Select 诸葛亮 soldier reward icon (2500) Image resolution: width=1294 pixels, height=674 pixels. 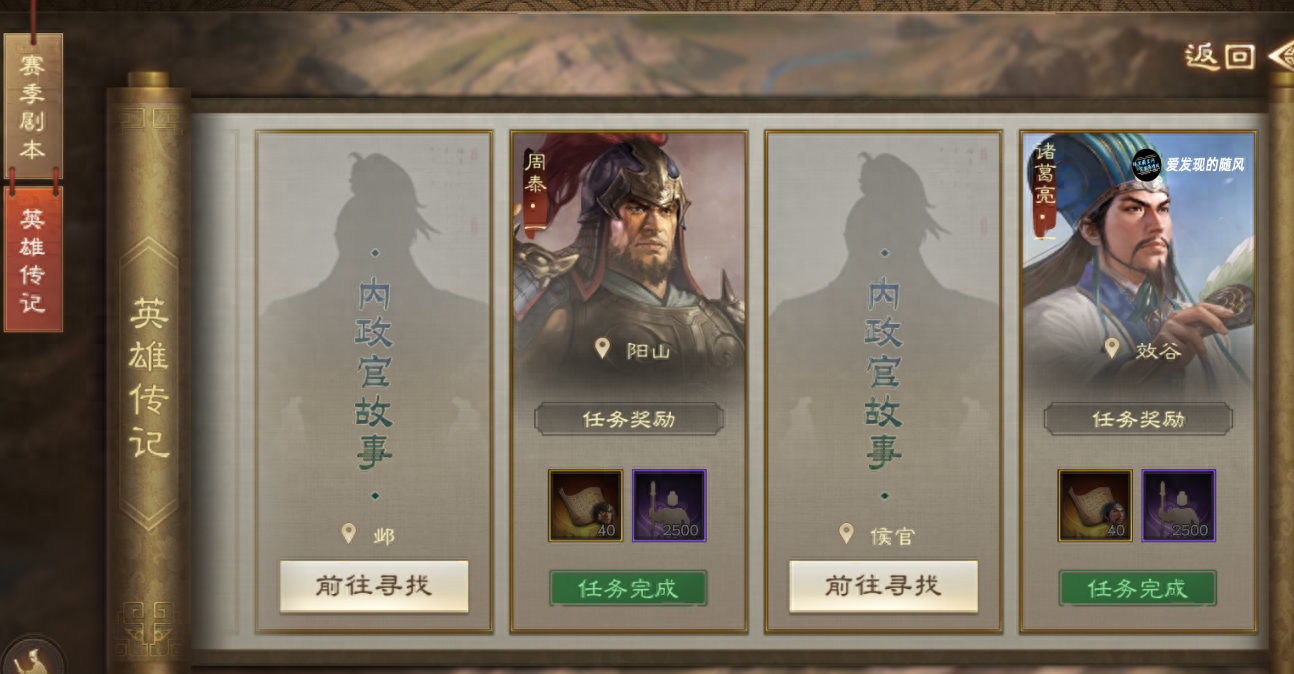pos(1179,506)
